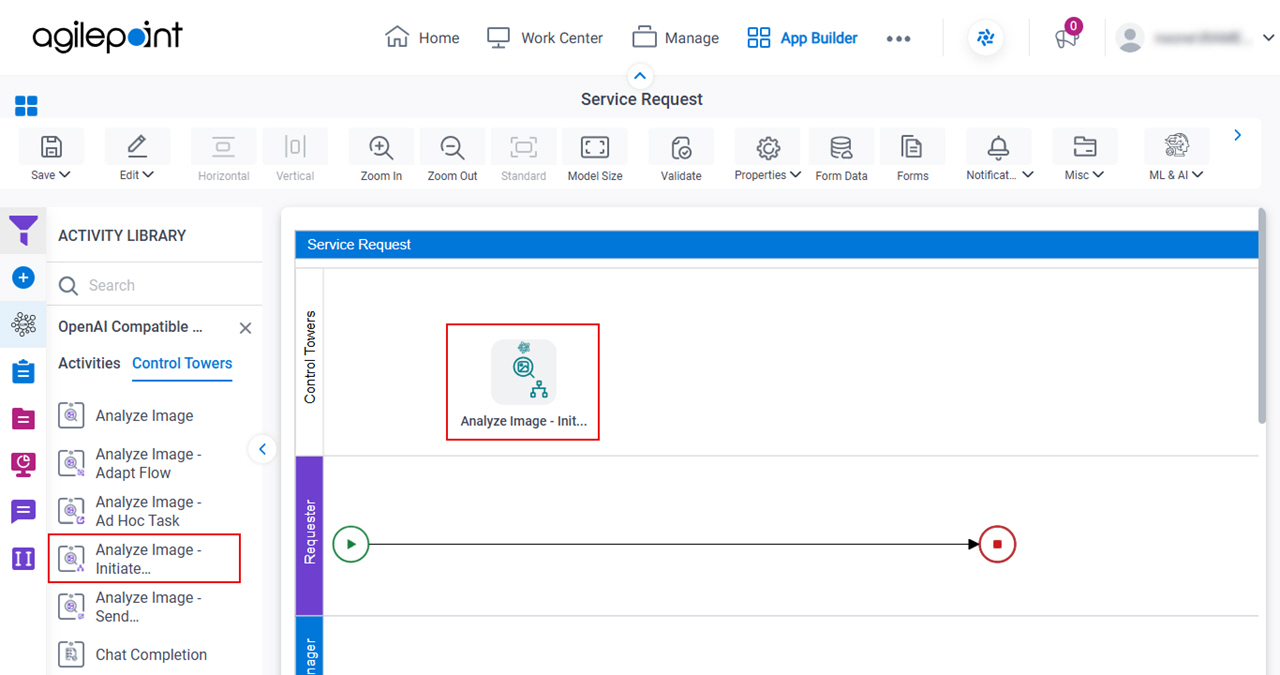
Task: Select Analyze Image activity in library
Action: (145, 416)
